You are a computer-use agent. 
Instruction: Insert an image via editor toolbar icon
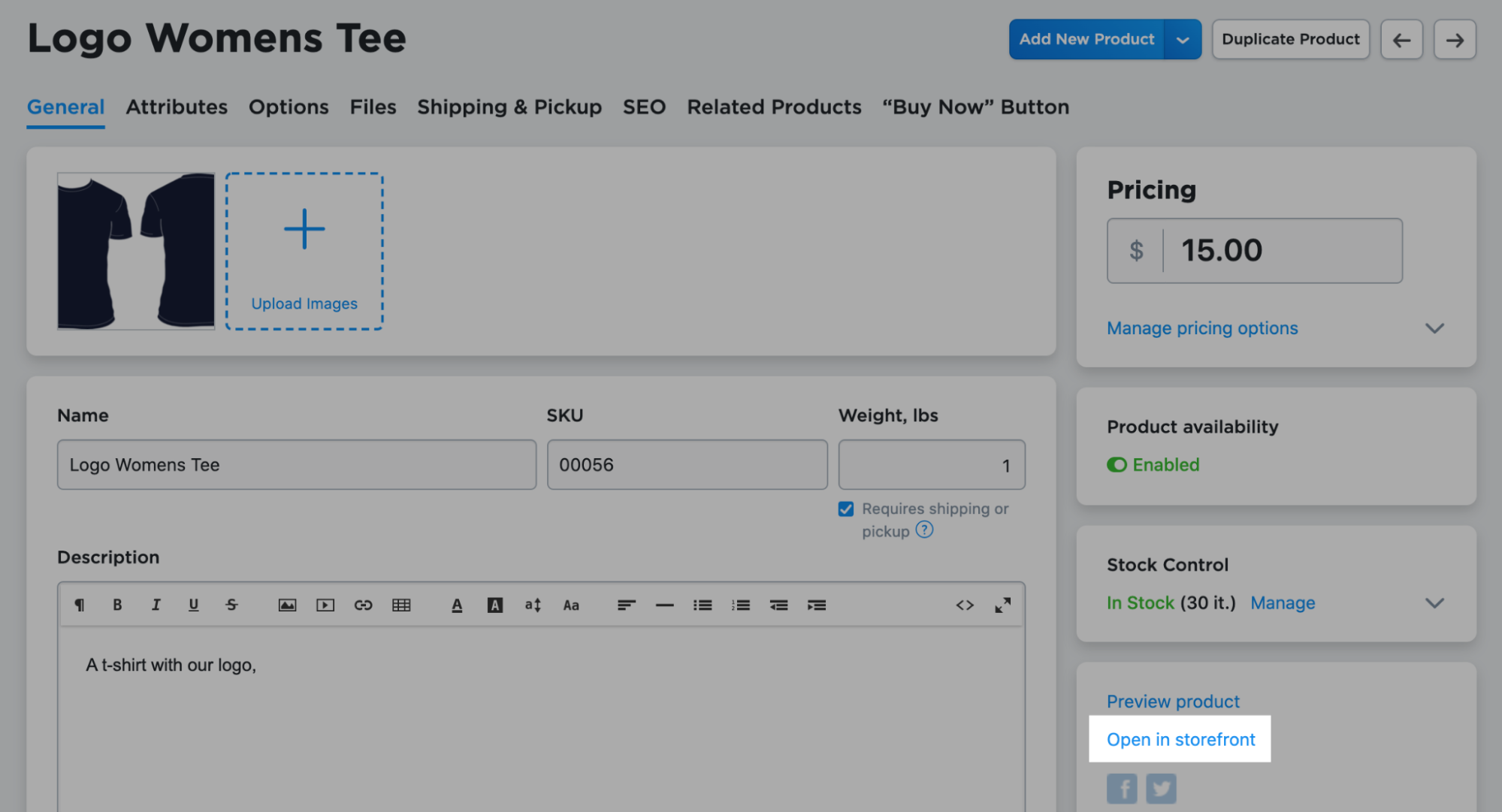pos(287,605)
